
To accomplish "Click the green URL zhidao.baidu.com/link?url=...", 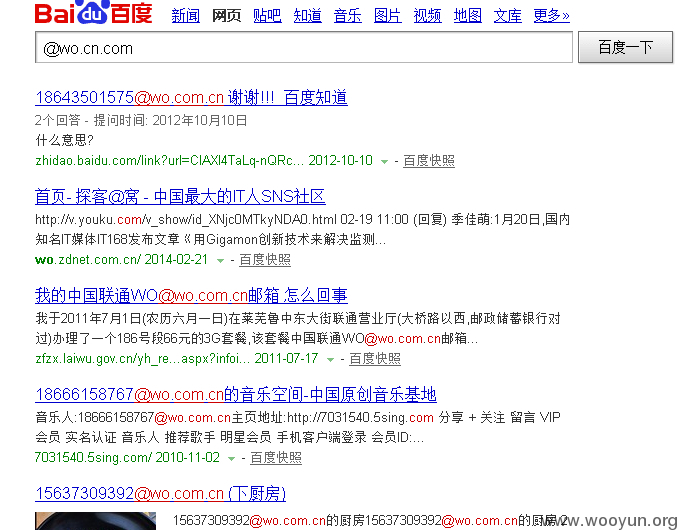I will [x=169, y=161].
